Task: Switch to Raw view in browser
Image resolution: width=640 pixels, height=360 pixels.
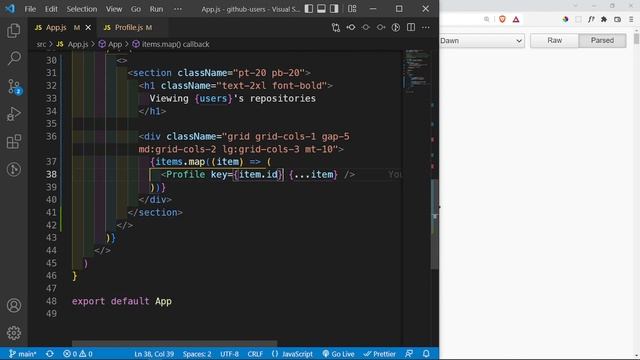Action: point(554,40)
